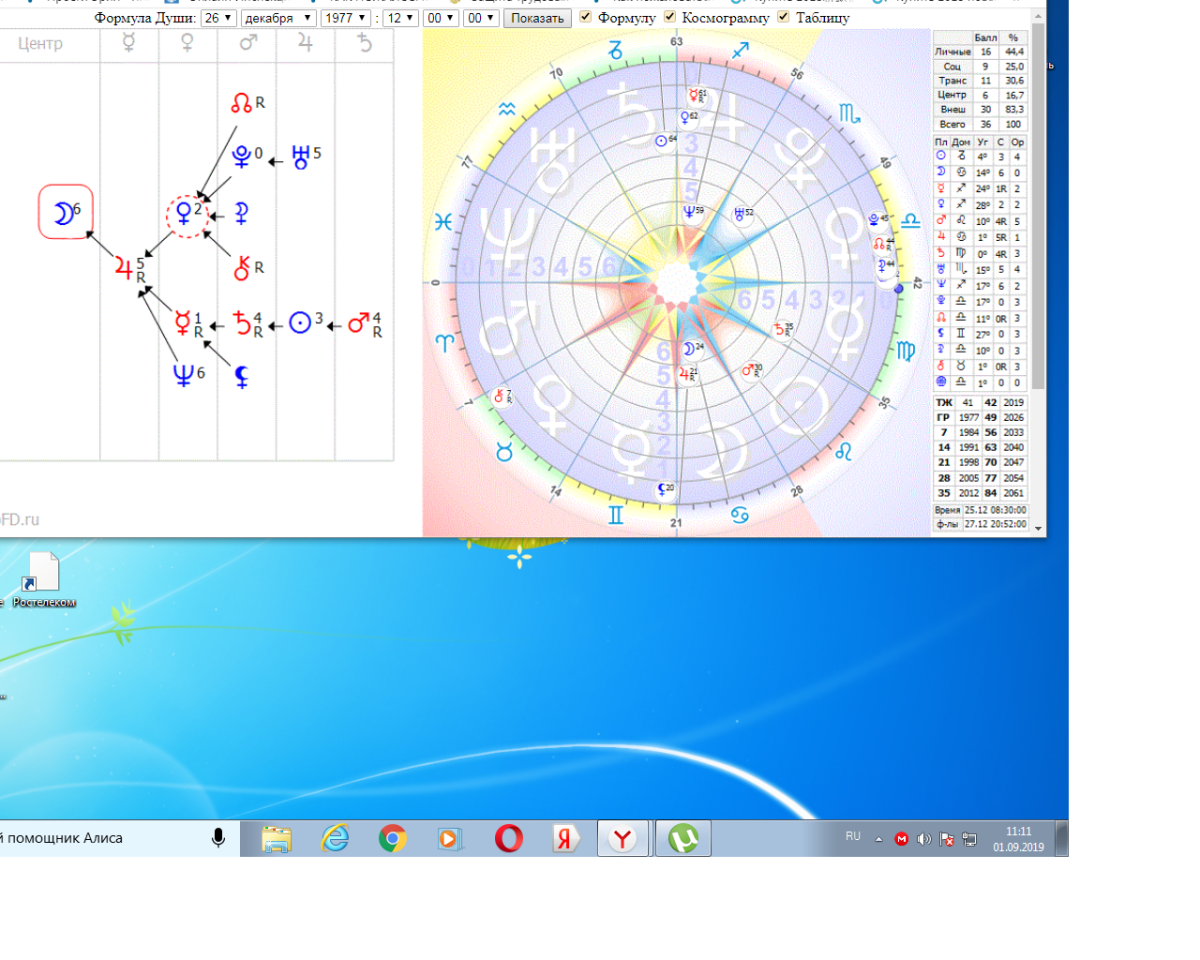1200x960 pixels.
Task: Launch Google Chrome from the taskbar
Action: coord(392,838)
